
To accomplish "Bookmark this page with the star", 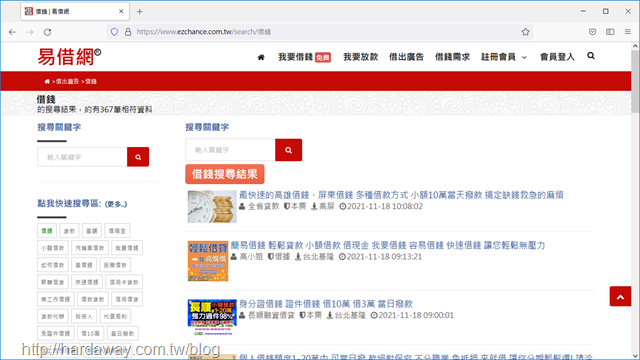I will pyautogui.click(x=525, y=32).
